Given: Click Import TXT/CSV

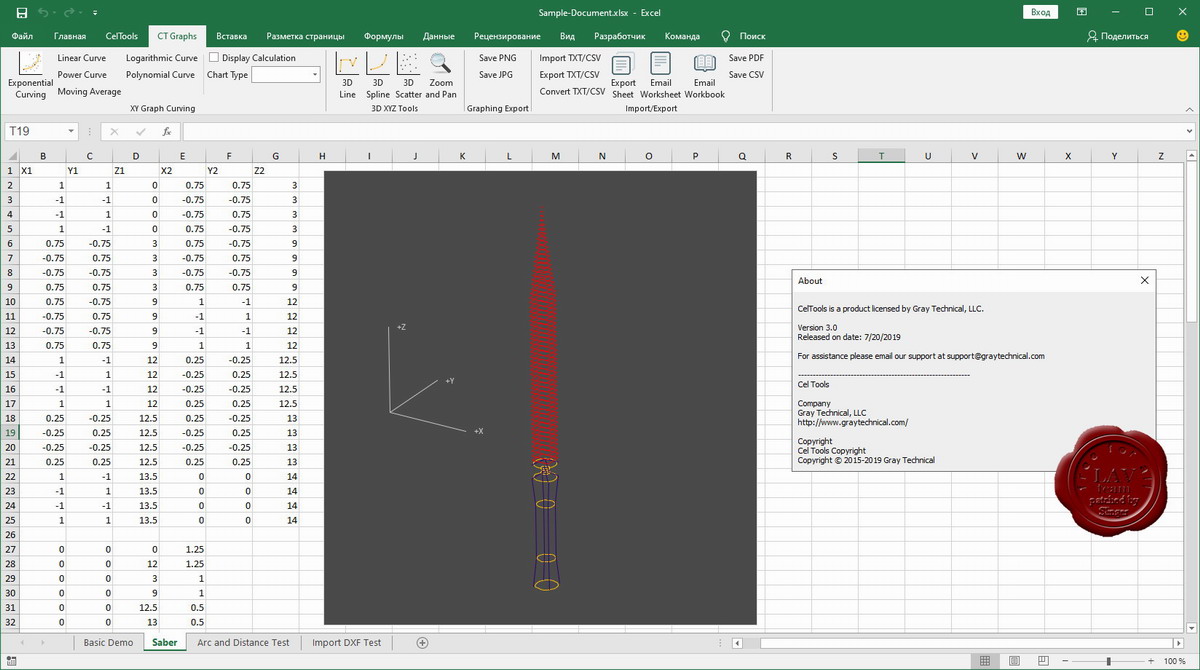Looking at the screenshot, I should pos(570,58).
